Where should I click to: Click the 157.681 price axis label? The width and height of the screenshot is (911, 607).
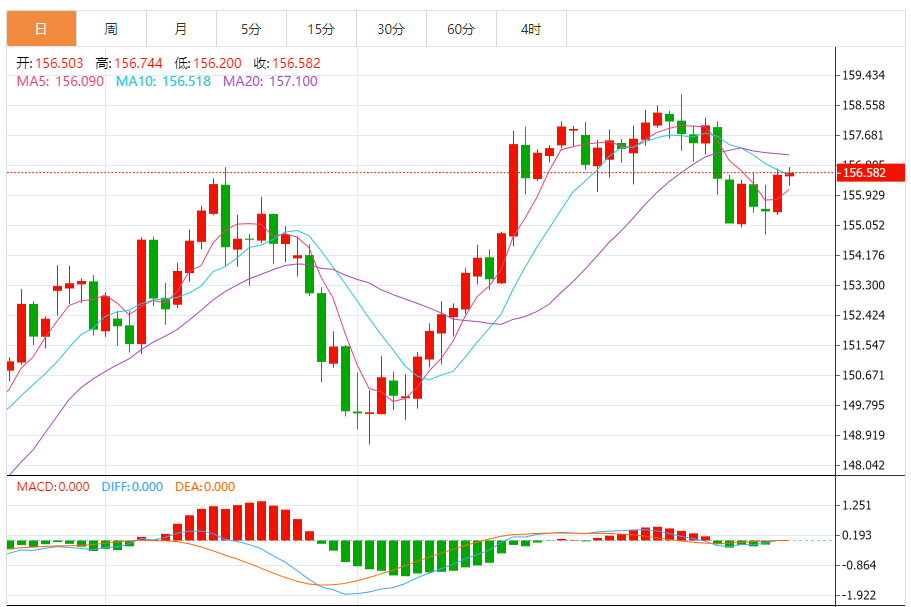(x=863, y=135)
